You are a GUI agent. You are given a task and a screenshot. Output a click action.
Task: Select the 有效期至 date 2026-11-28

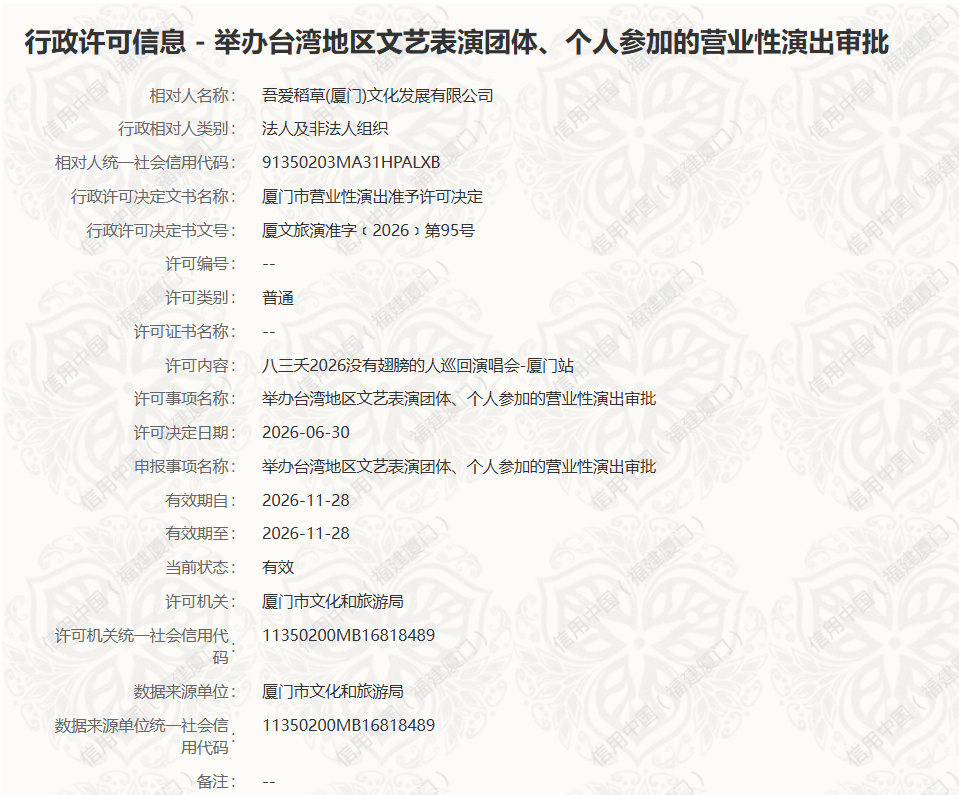[x=306, y=533]
